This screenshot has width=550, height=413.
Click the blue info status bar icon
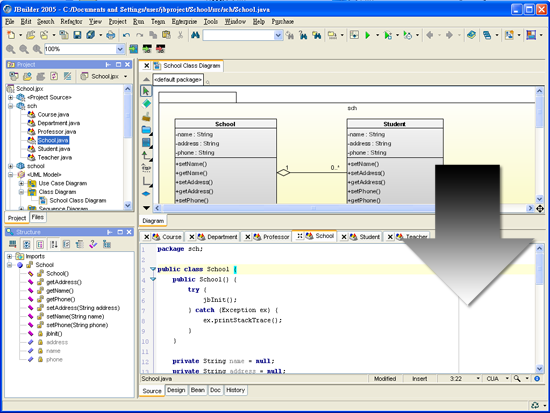[537, 379]
